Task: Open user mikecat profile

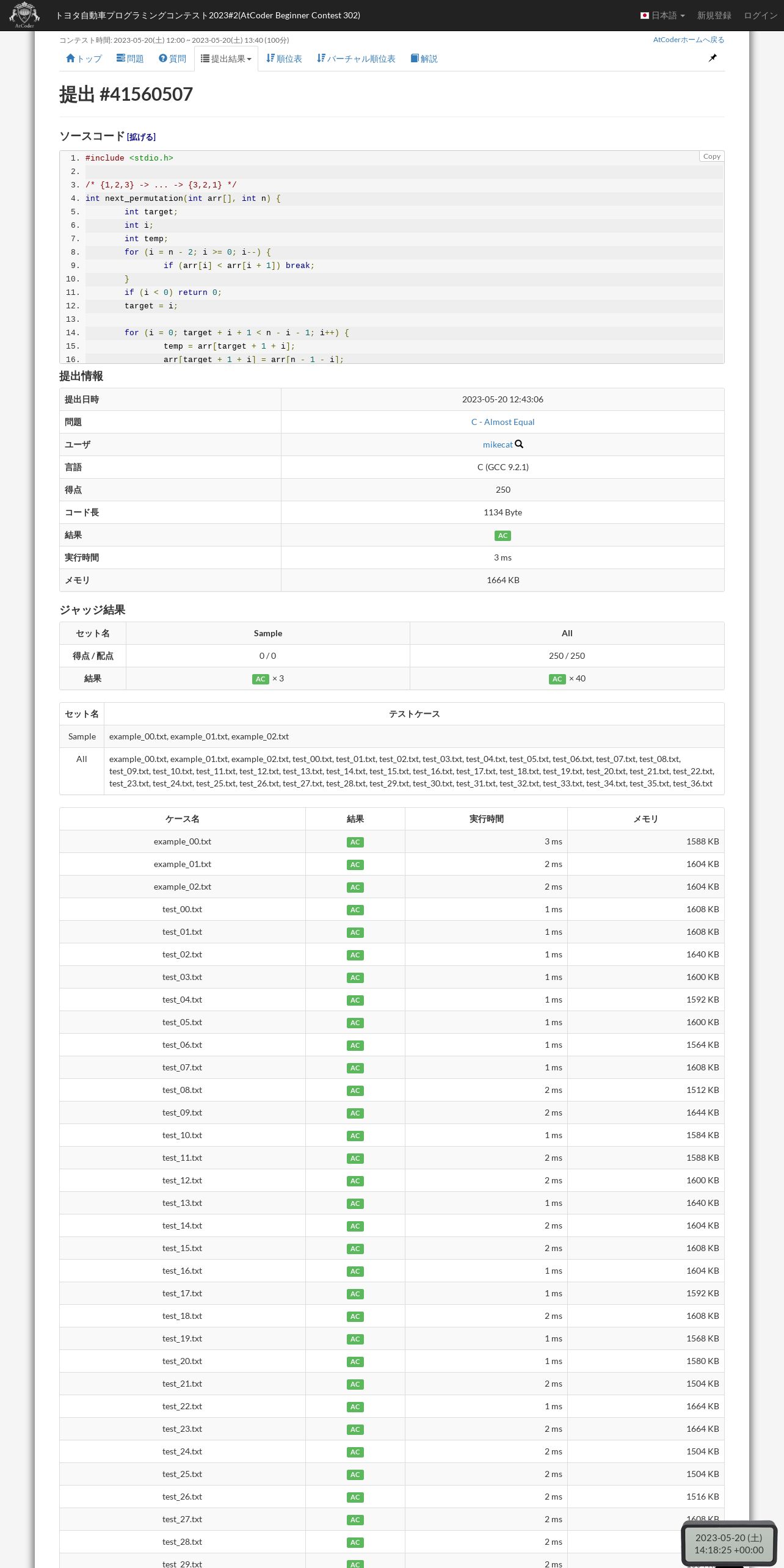Action: click(498, 445)
